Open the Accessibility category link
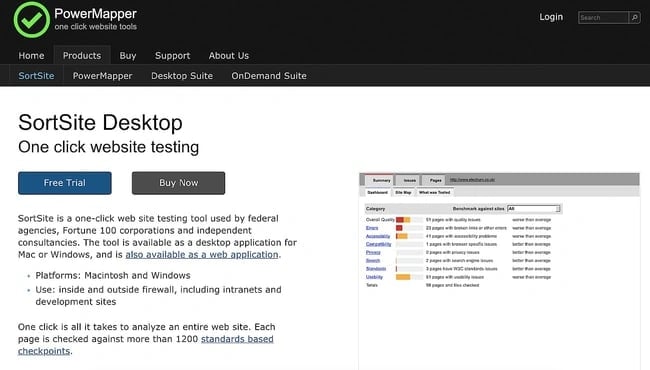This screenshot has width=650, height=370. pos(378,236)
